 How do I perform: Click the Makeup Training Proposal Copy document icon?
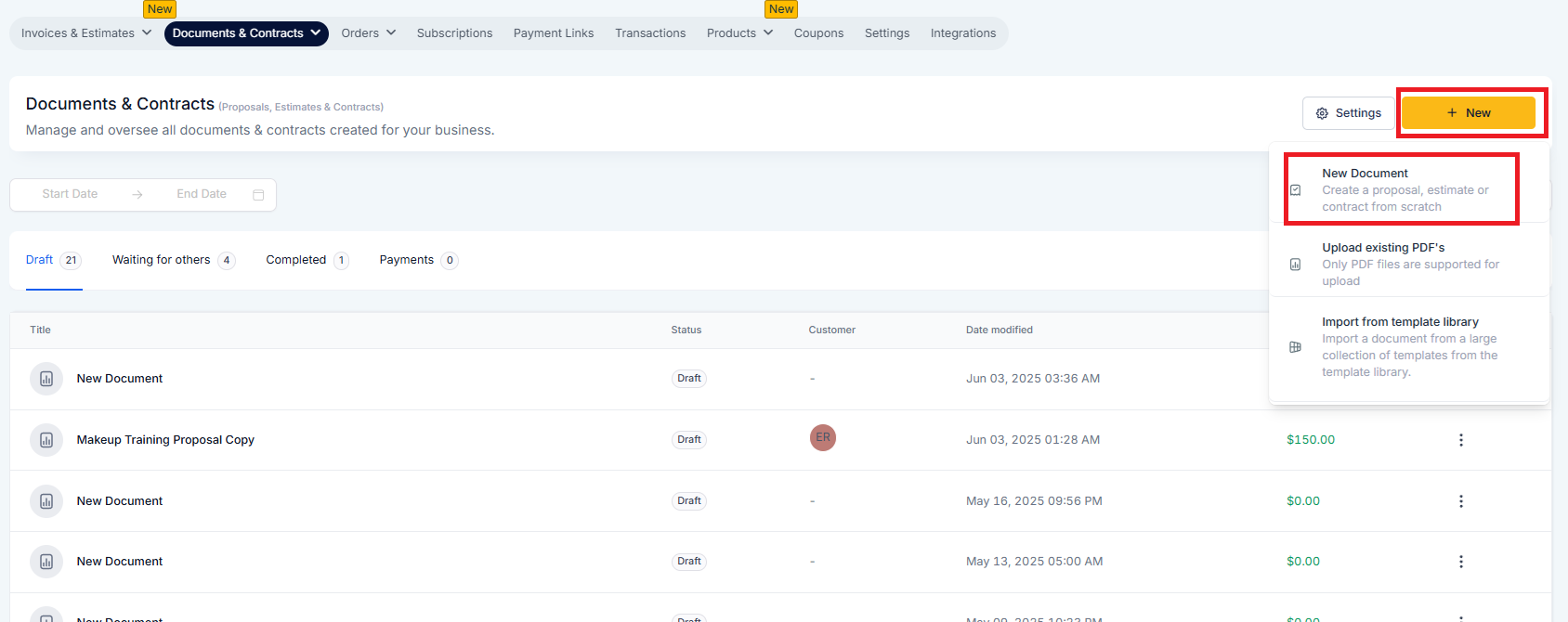46,440
